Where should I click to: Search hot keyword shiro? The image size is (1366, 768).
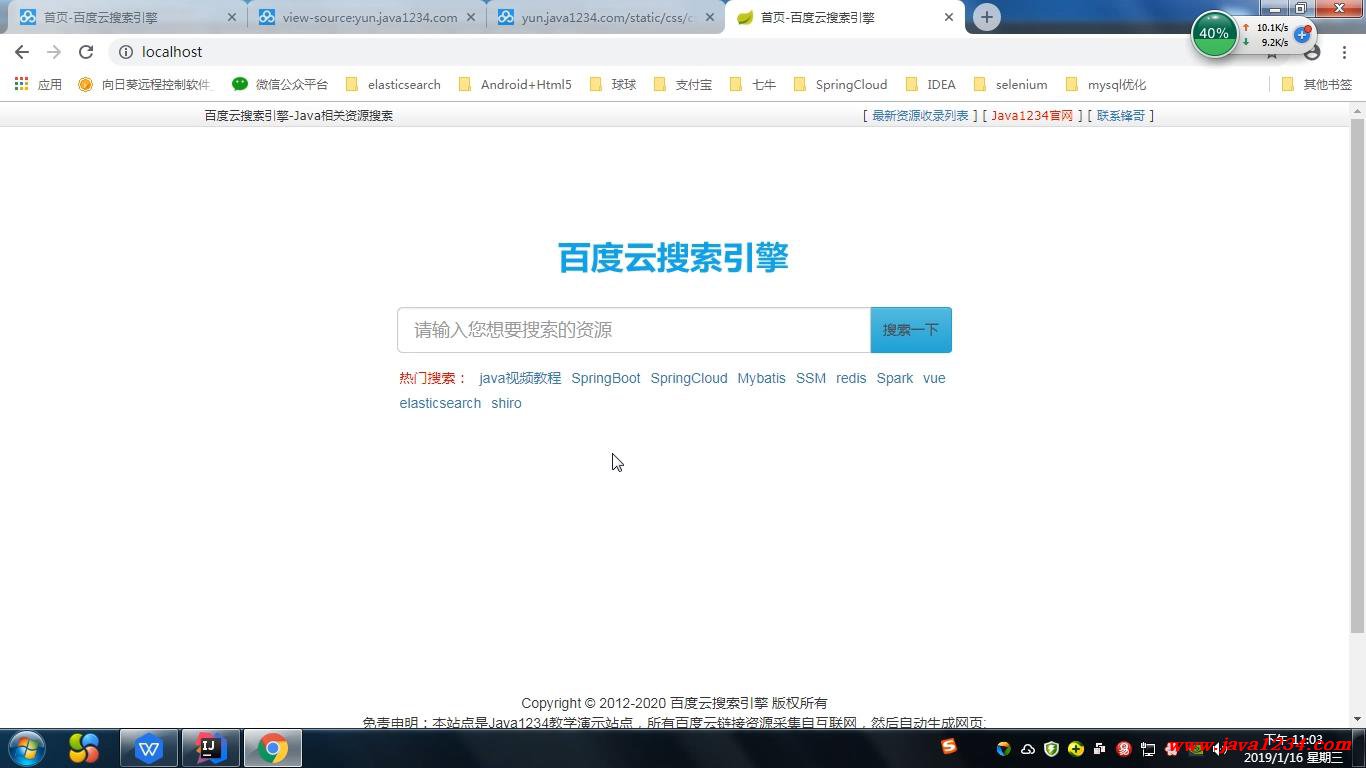pyautogui.click(x=506, y=403)
